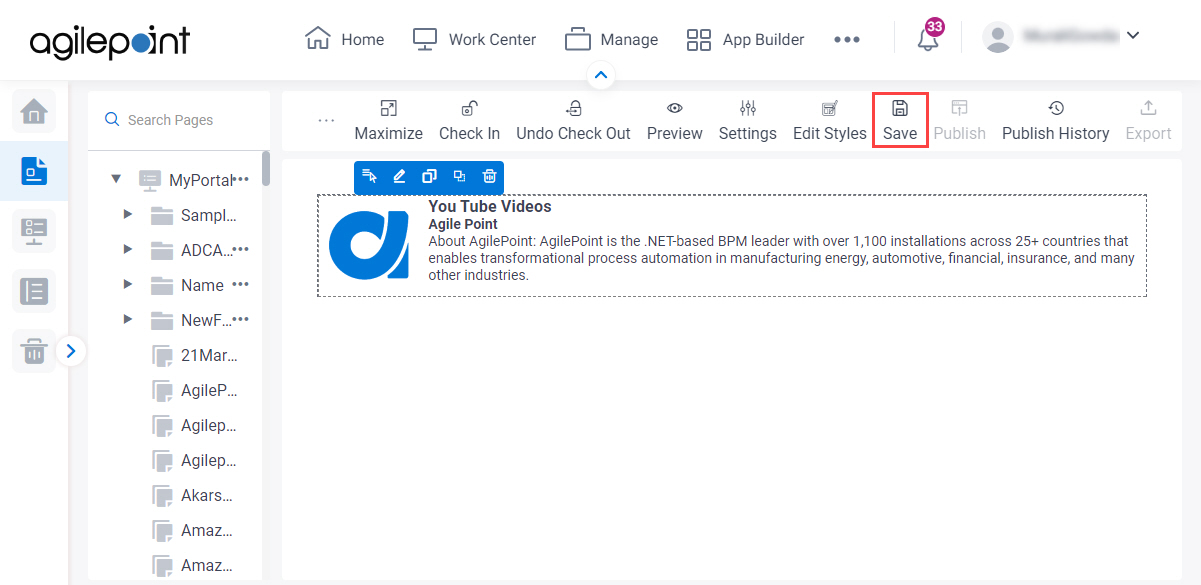This screenshot has width=1201, height=585.
Task: Select the highlighted pages icon in sidebar
Action: (34, 171)
